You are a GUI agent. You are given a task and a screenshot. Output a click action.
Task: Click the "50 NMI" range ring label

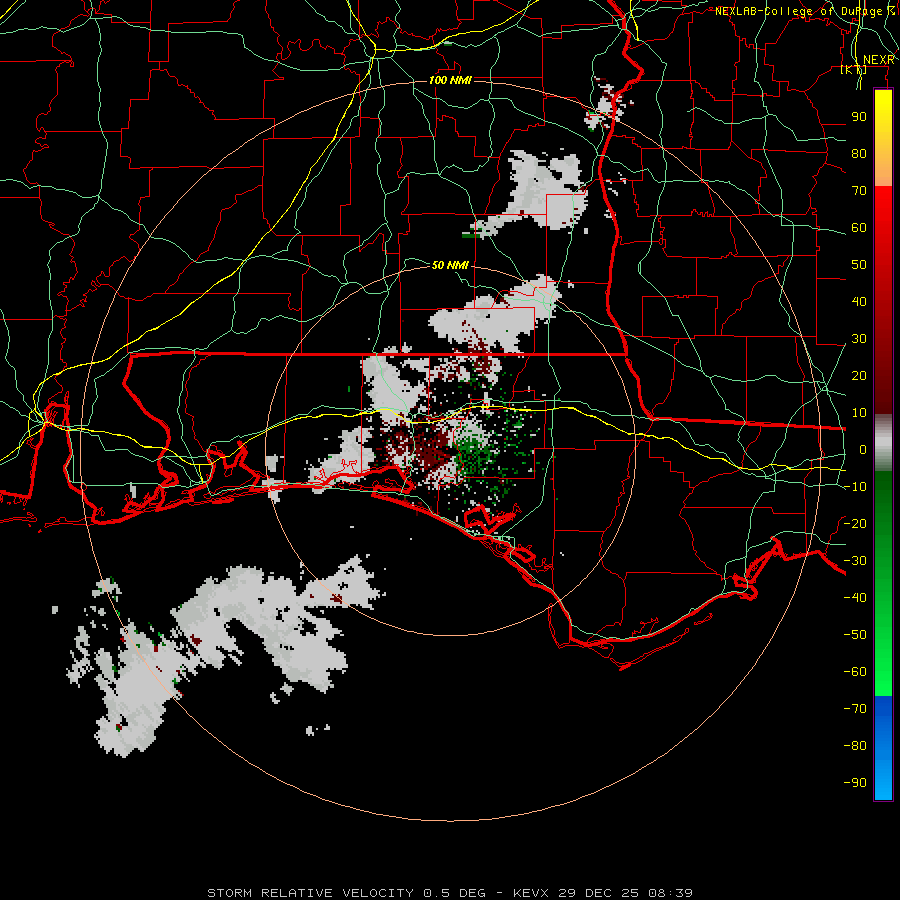tap(450, 265)
